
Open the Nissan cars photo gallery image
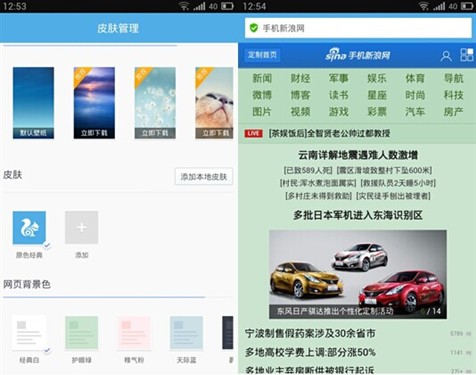coord(358,274)
